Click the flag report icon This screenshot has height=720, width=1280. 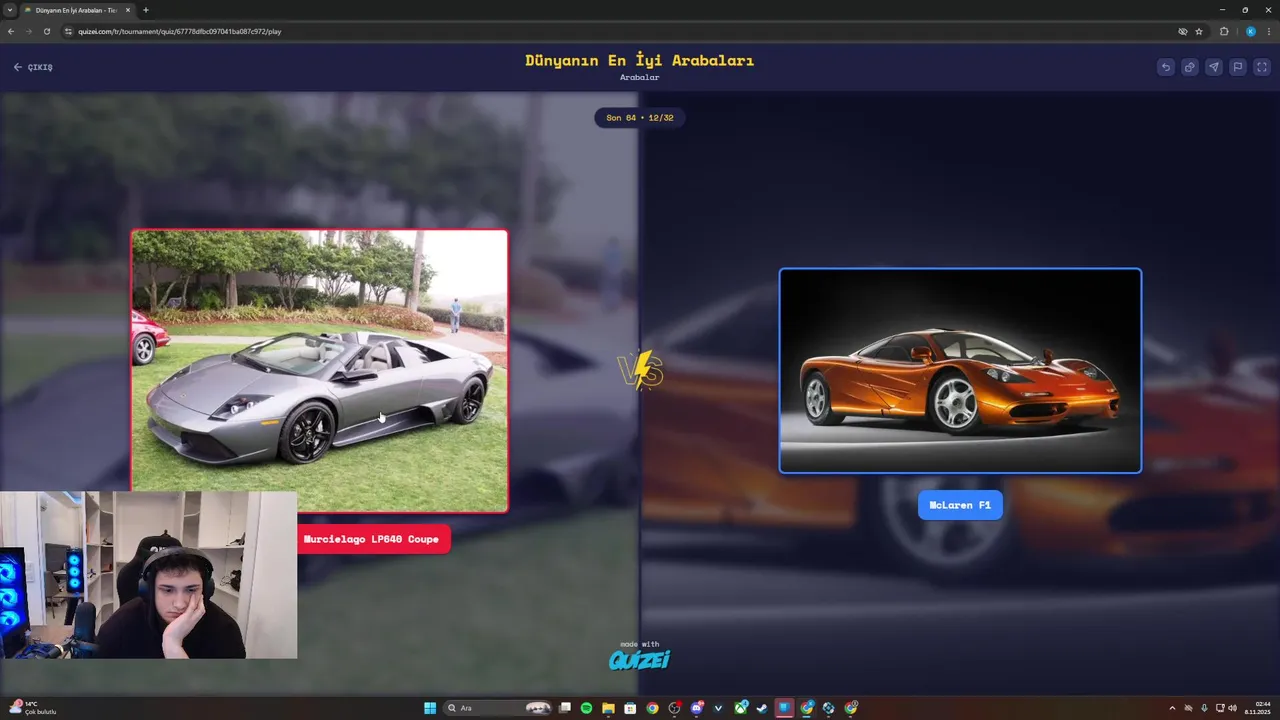[x=1238, y=67]
